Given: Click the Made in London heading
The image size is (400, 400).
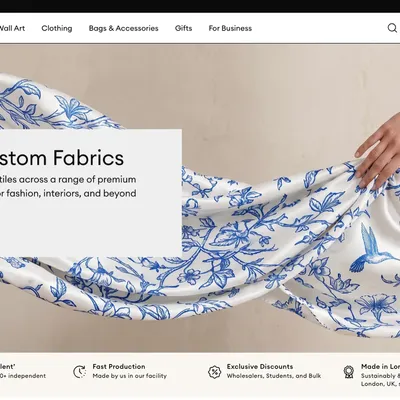Looking at the screenshot, I should coord(380,367).
